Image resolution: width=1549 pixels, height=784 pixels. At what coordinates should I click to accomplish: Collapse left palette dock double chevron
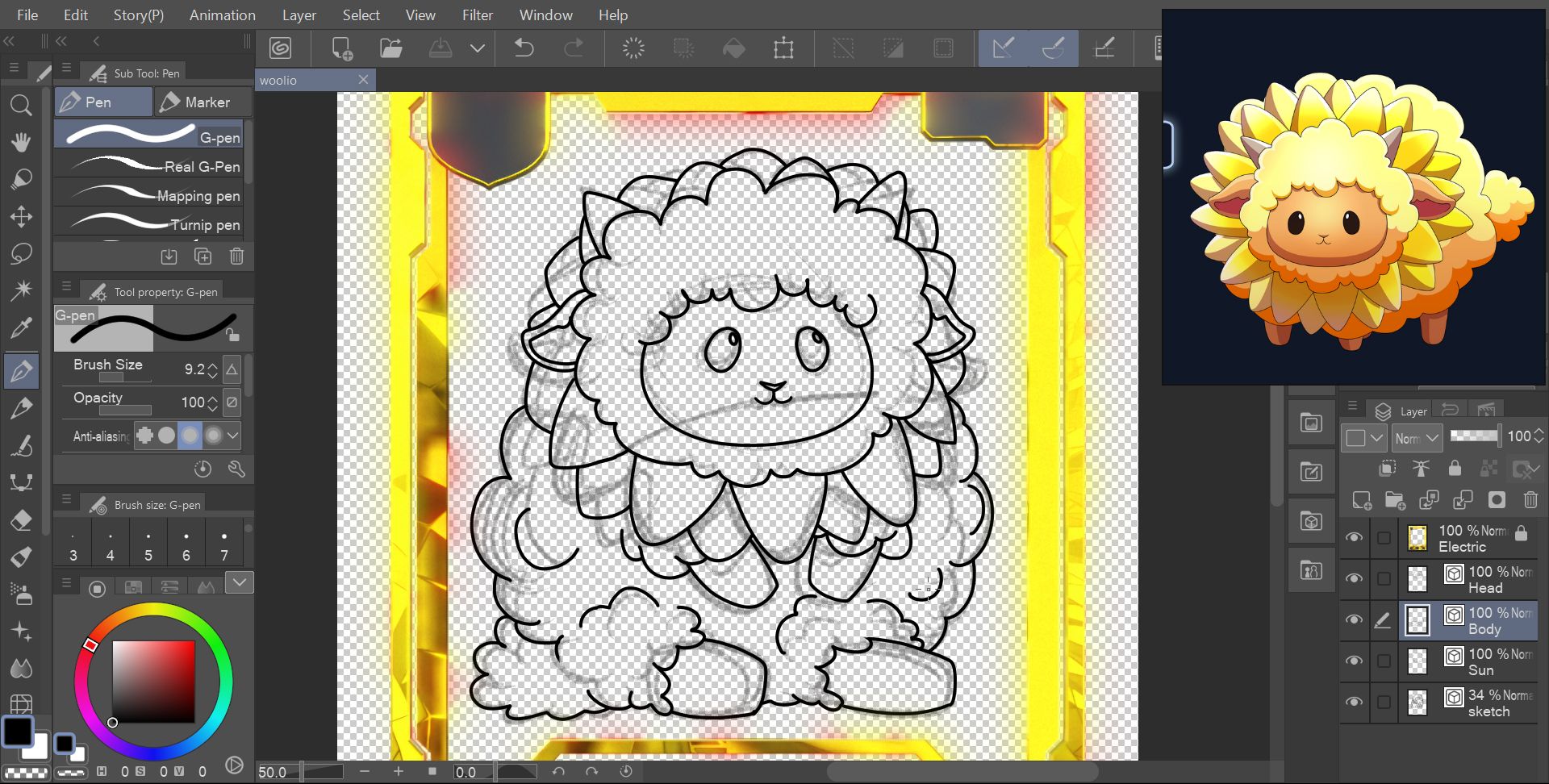click(x=9, y=41)
